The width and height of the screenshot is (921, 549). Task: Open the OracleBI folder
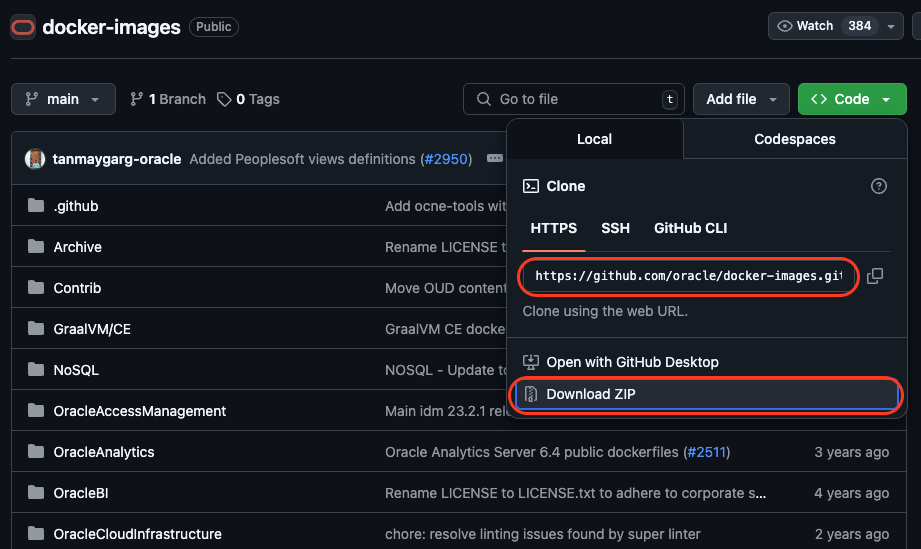80,493
